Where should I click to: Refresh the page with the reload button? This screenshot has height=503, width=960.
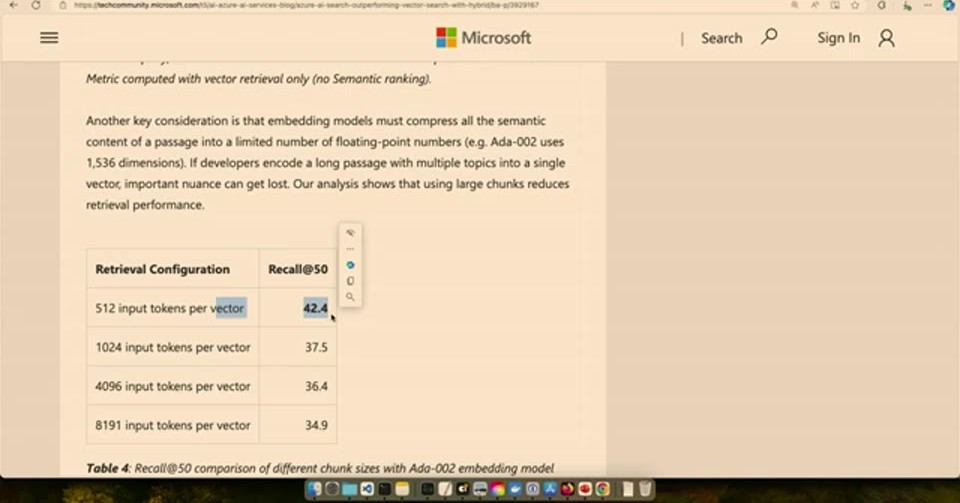pos(36,5)
